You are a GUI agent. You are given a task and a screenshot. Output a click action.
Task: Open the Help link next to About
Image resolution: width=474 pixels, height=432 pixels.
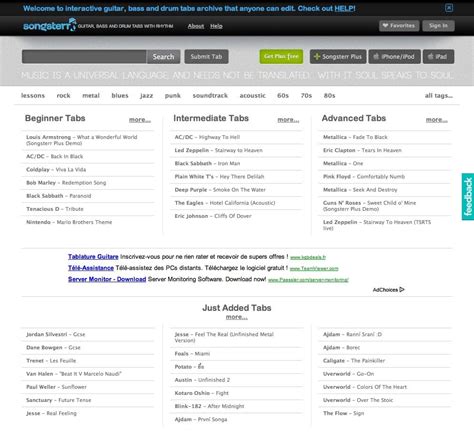[216, 26]
